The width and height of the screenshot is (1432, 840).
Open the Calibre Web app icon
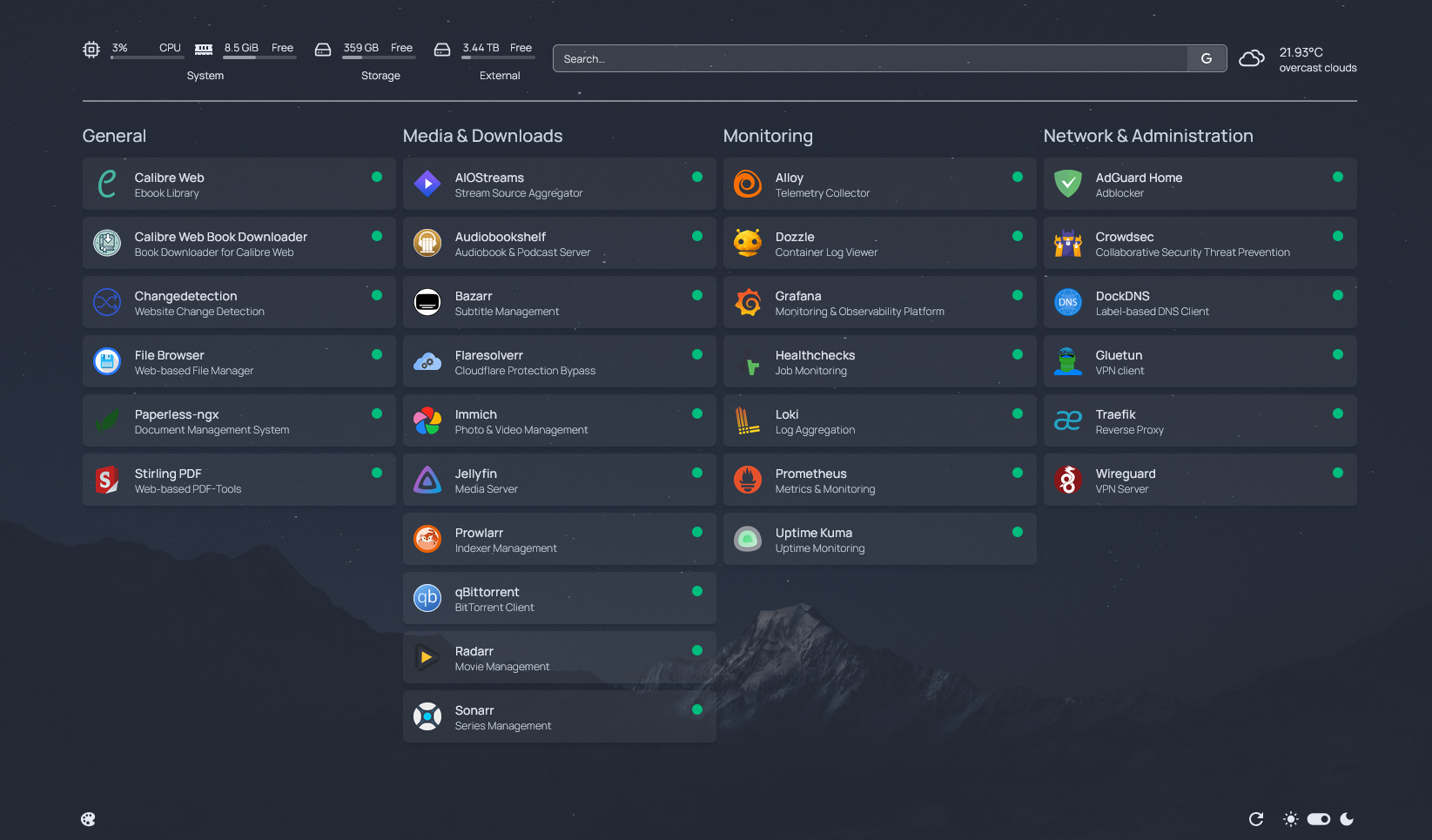pos(107,184)
